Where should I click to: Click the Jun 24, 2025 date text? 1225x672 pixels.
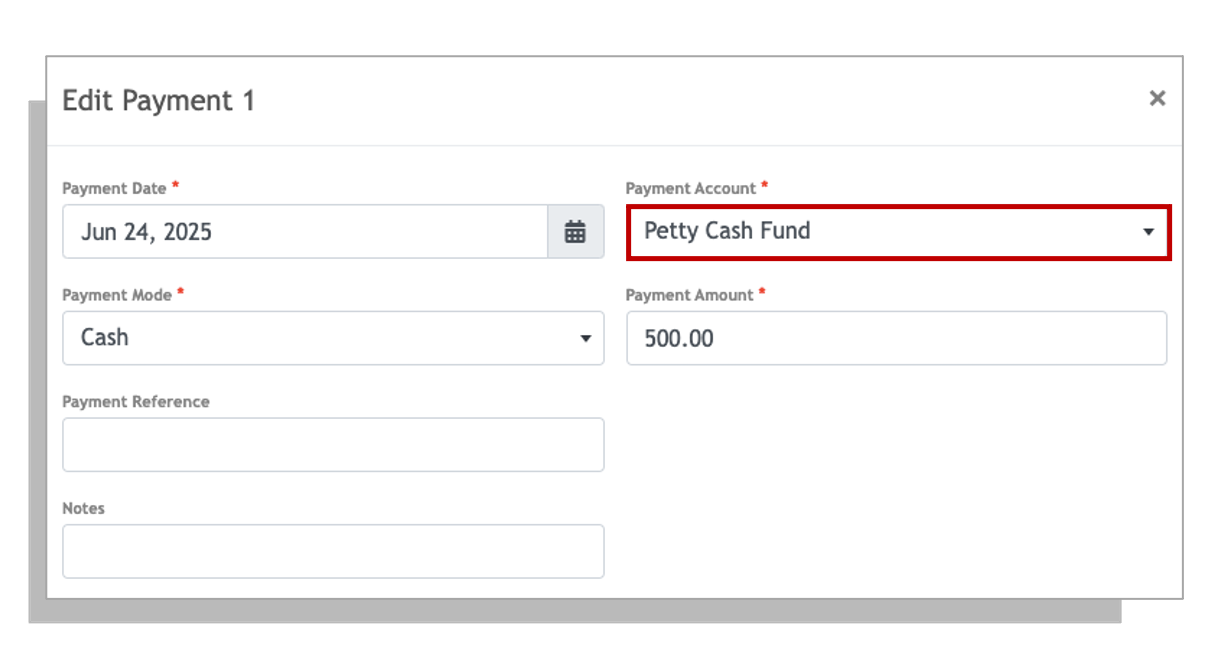click(146, 232)
